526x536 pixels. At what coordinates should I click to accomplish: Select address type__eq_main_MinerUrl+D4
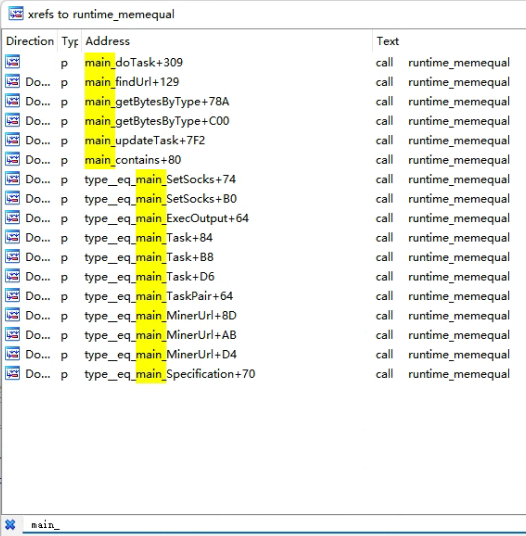click(x=161, y=355)
